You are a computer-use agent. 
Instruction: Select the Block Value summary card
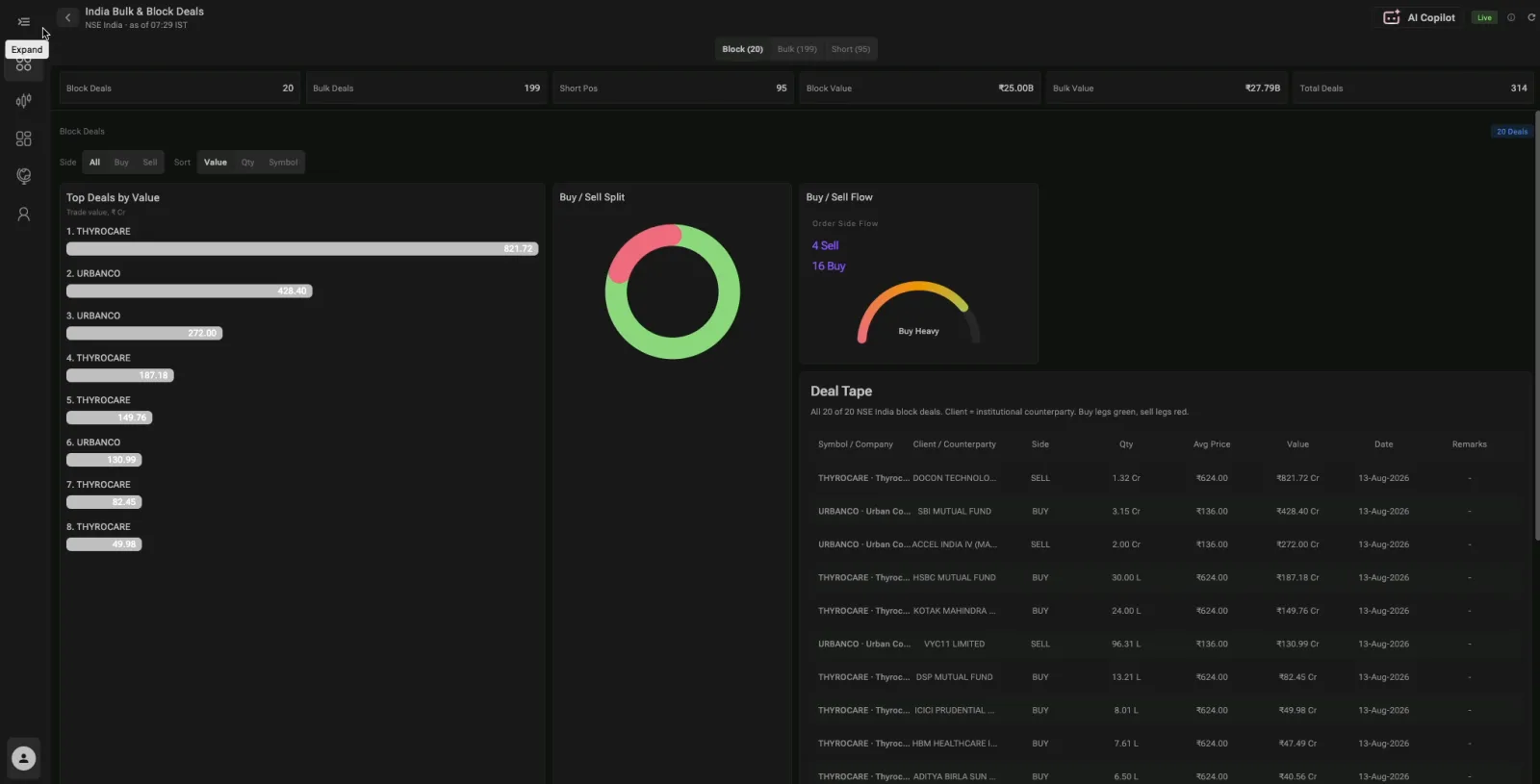(x=919, y=88)
